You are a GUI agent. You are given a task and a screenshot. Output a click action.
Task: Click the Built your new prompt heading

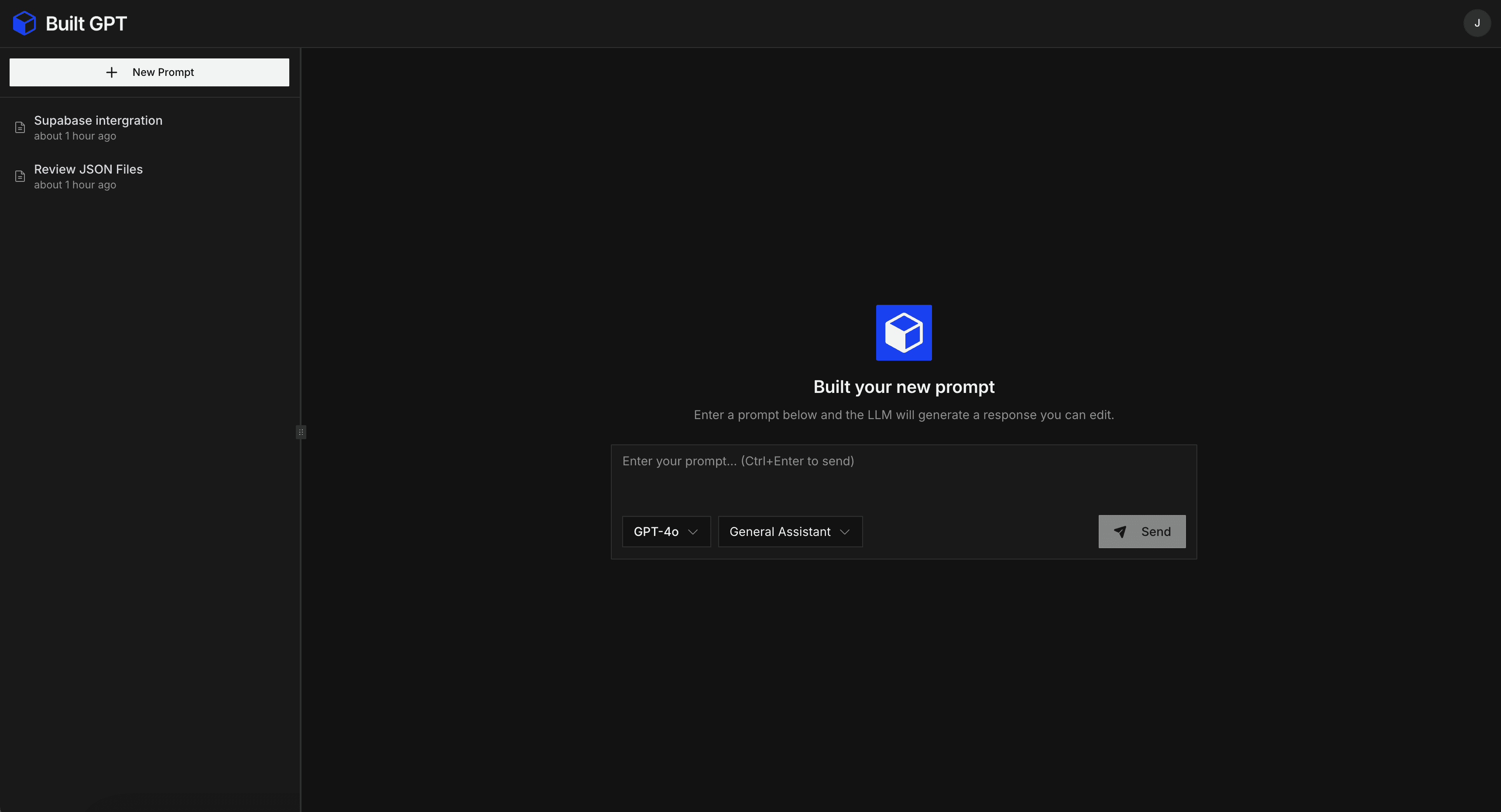click(903, 387)
